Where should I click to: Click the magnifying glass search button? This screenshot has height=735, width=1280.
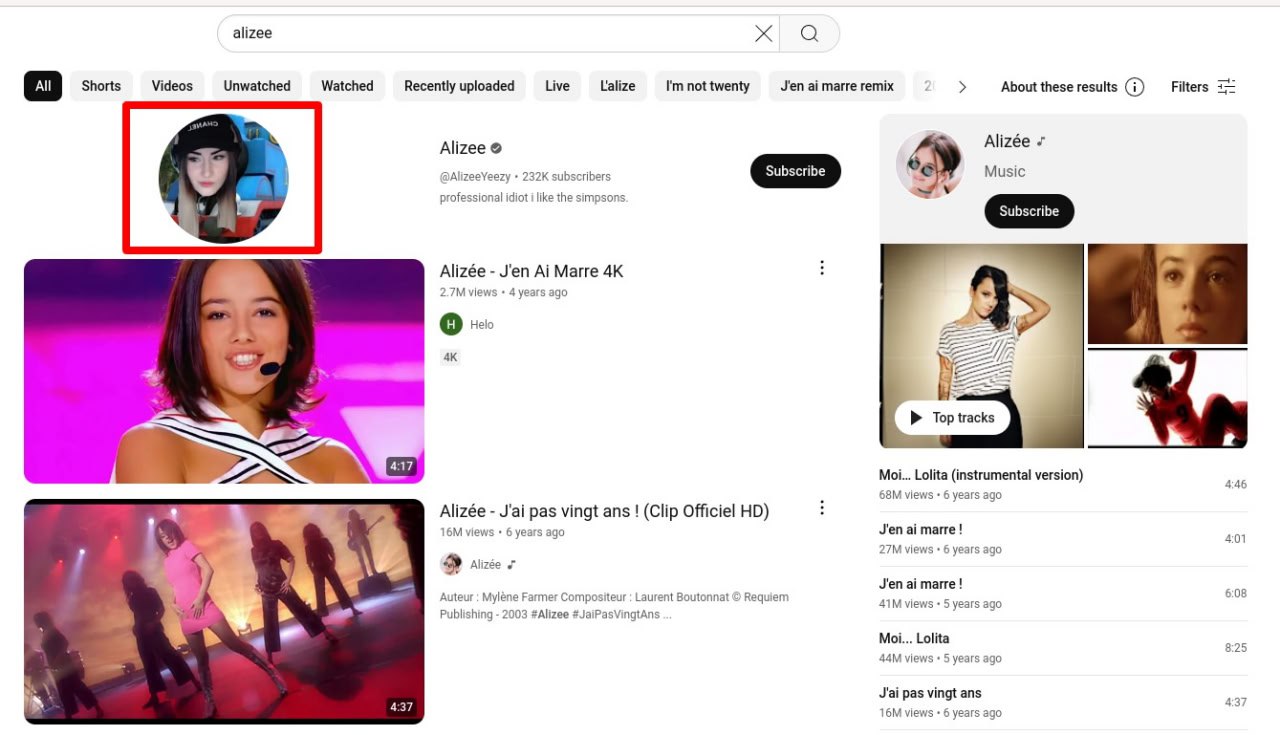tap(809, 34)
